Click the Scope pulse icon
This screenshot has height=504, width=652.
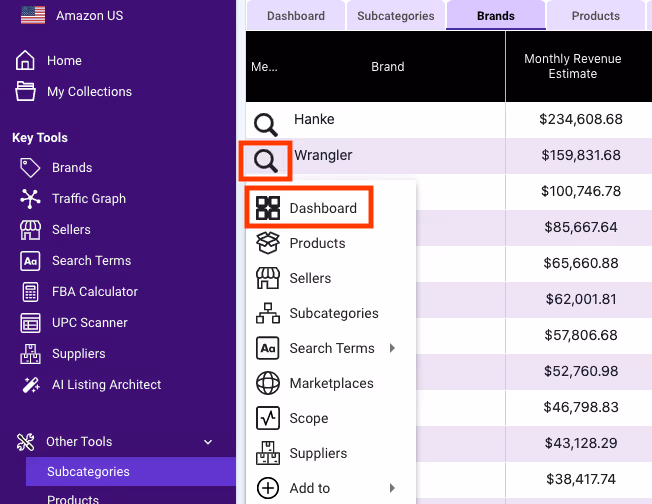click(x=268, y=418)
